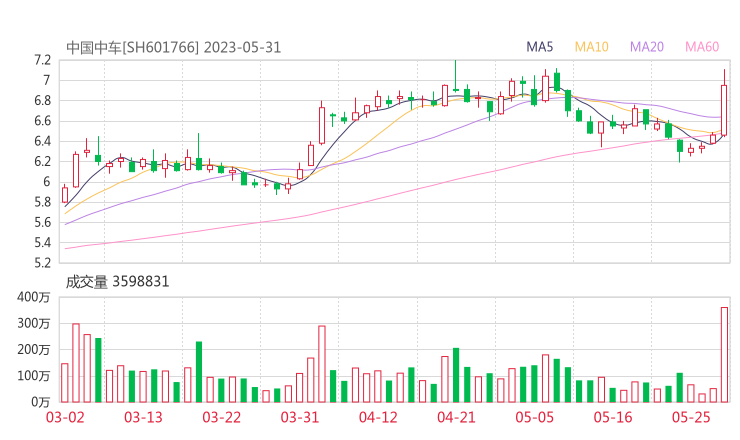Click the 05-16 date axis label
The height and width of the screenshot is (440, 740).
coord(613,417)
